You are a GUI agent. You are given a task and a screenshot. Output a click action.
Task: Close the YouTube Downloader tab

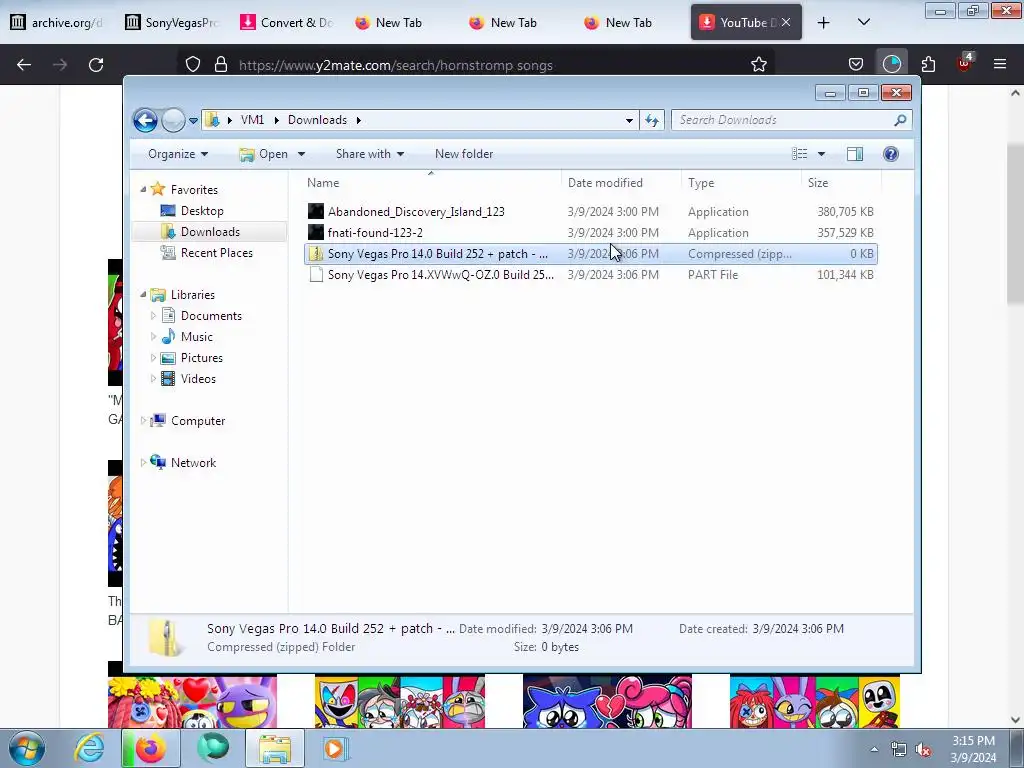point(786,22)
